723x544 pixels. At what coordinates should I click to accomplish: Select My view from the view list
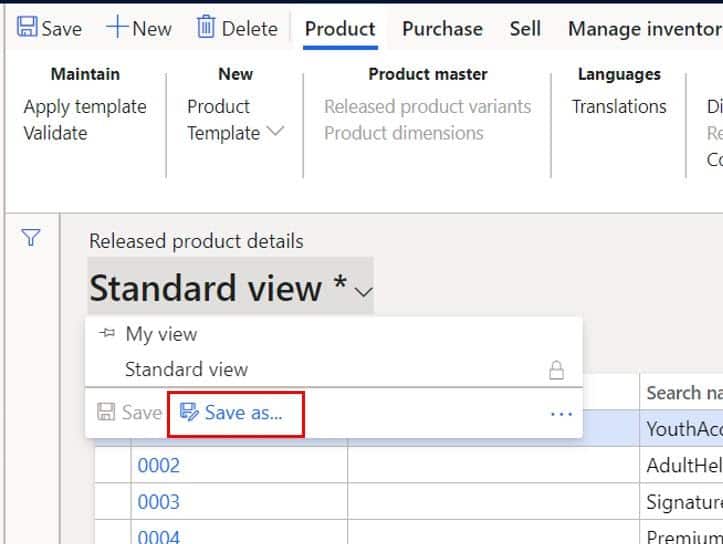(161, 334)
